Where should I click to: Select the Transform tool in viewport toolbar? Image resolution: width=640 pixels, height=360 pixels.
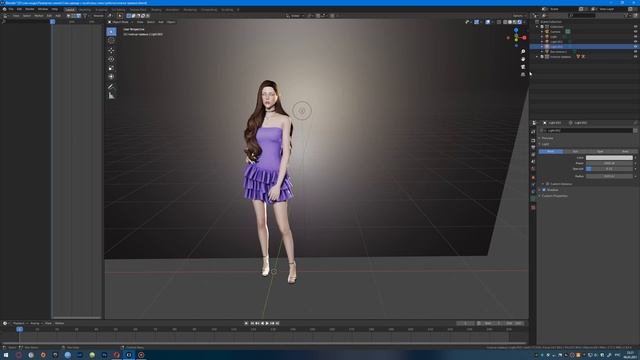[111, 77]
